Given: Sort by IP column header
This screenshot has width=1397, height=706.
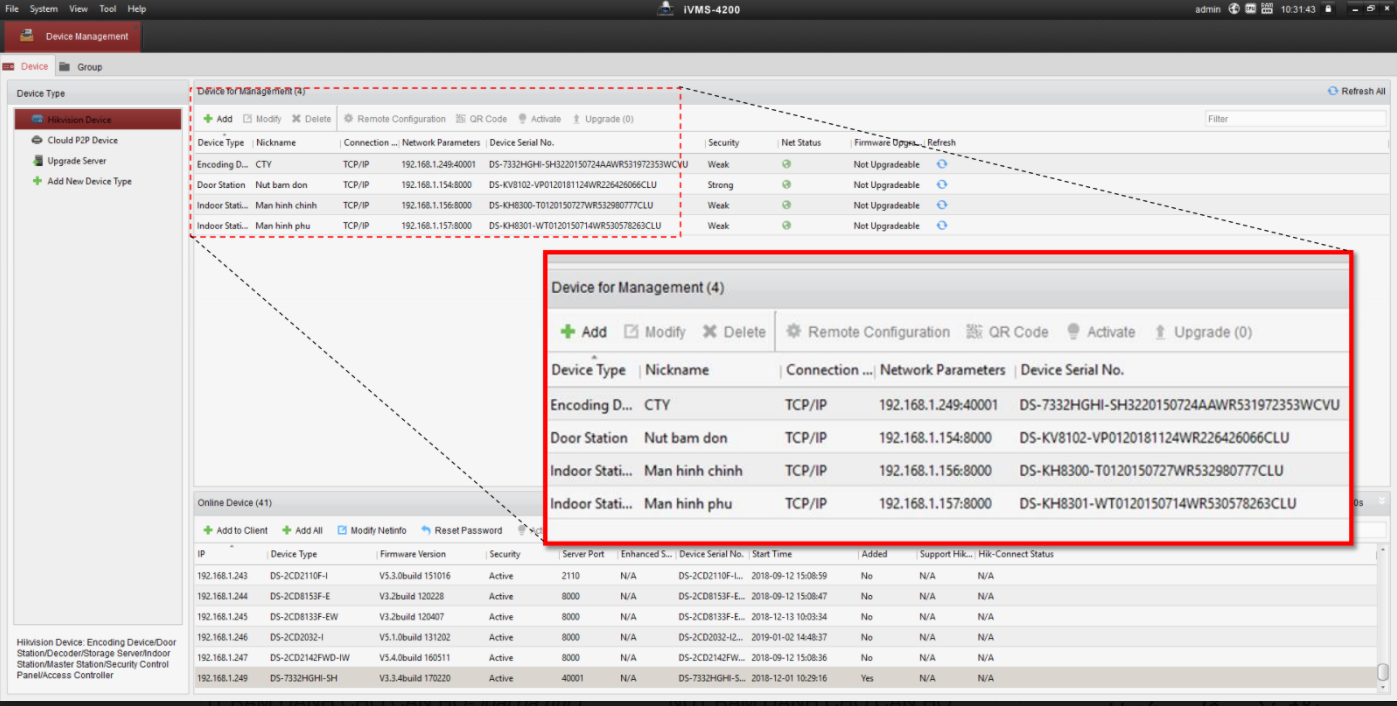Looking at the screenshot, I should click(x=230, y=554).
